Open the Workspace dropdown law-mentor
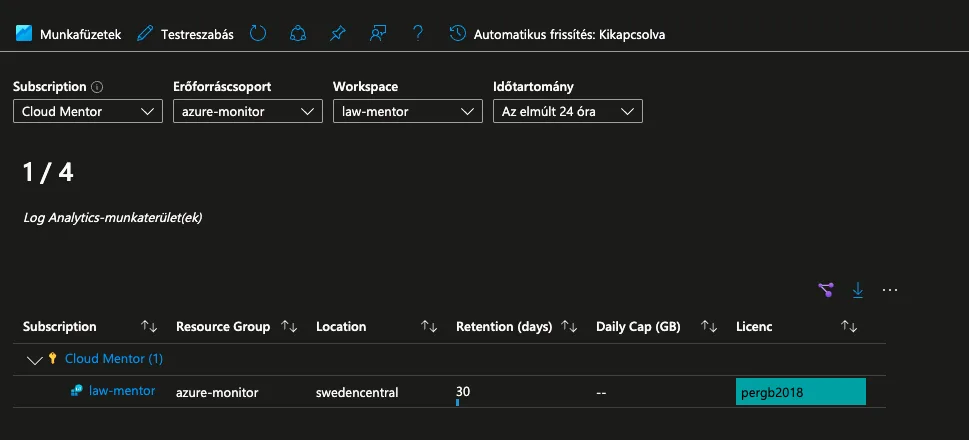The width and height of the screenshot is (969, 440). click(407, 111)
